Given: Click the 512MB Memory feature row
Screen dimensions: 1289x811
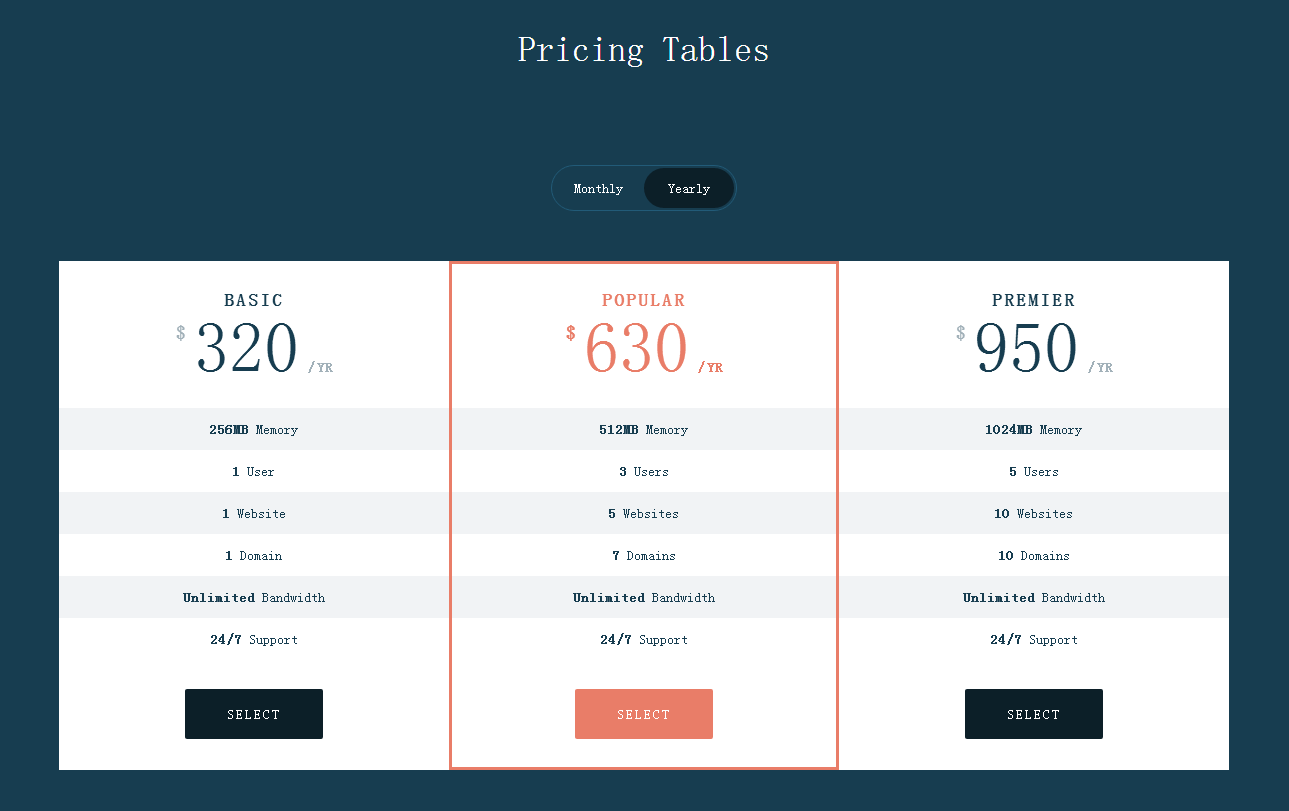Looking at the screenshot, I should click(x=644, y=429).
